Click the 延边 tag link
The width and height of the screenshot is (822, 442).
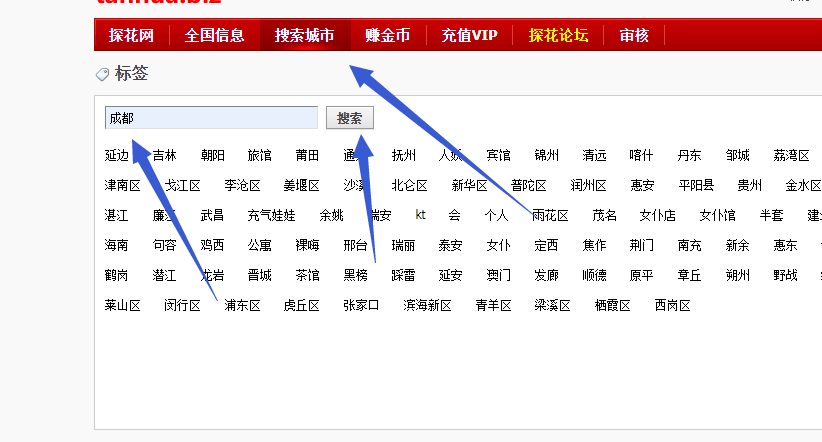(116, 155)
